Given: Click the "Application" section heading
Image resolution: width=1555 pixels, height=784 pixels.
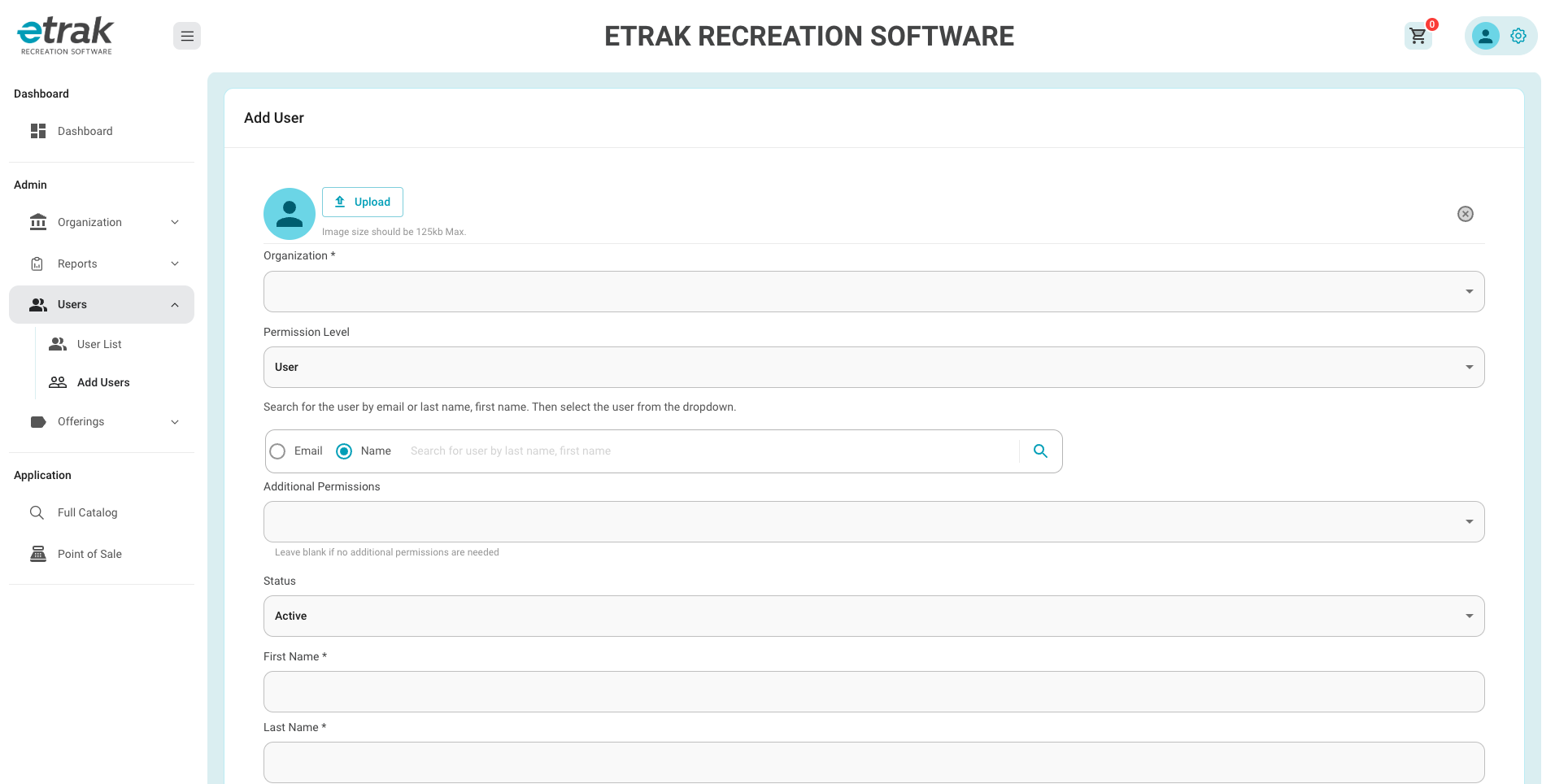Looking at the screenshot, I should coord(42,475).
